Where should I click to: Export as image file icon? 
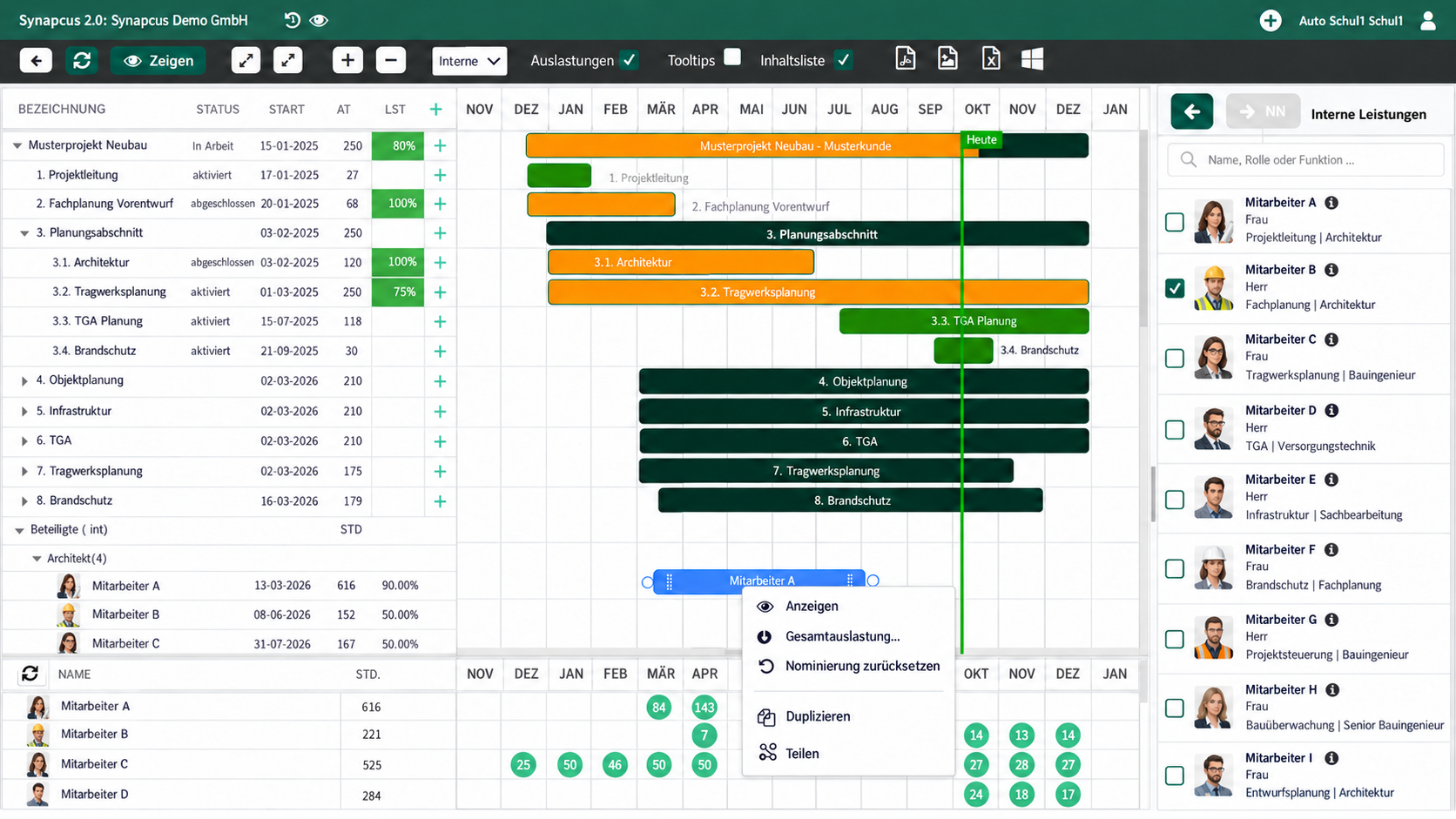(947, 58)
